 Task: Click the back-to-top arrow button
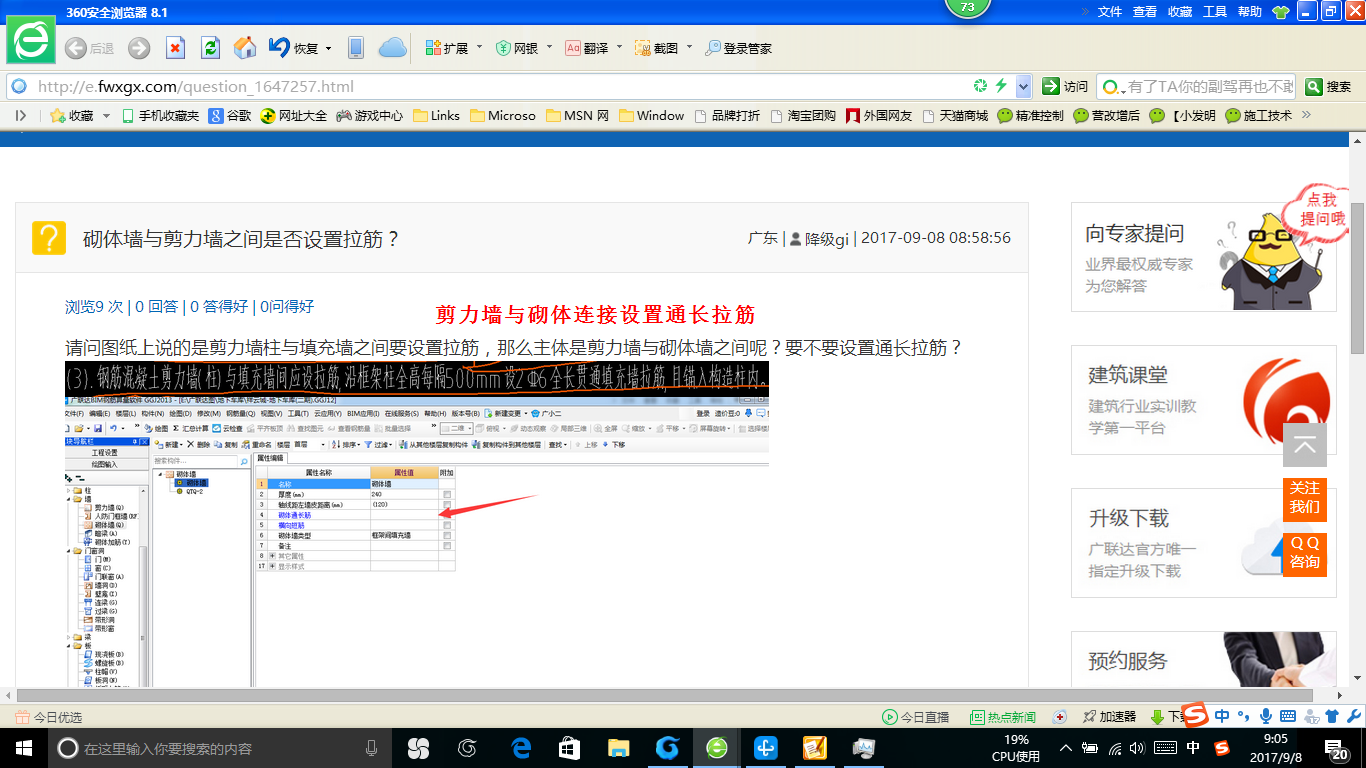coord(1305,445)
